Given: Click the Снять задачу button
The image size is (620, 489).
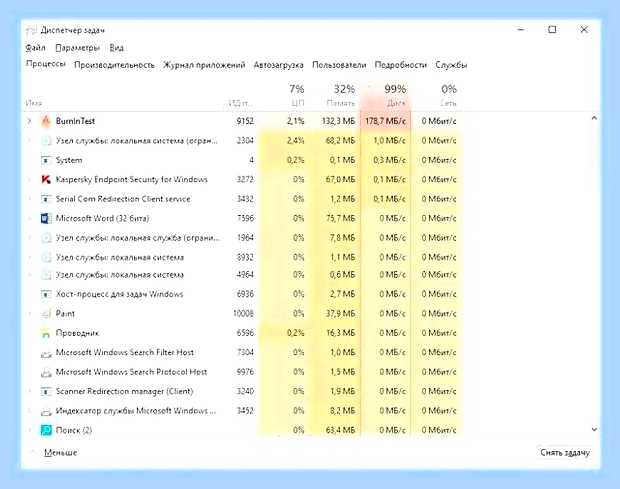Looking at the screenshot, I should click(565, 453).
